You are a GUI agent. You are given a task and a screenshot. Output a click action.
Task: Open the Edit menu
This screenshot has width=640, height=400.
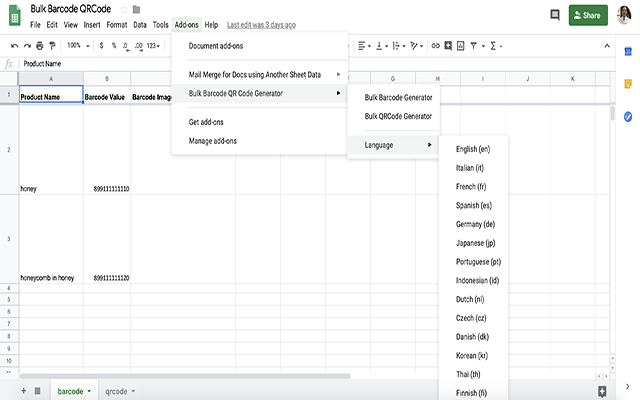pos(52,25)
